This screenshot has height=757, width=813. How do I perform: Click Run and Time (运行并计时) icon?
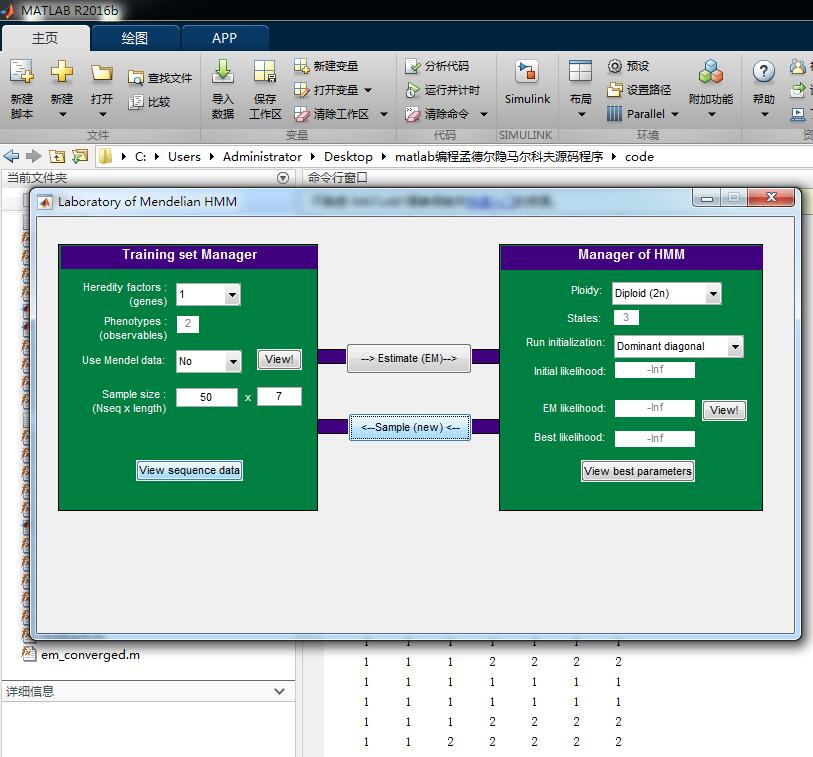point(413,90)
